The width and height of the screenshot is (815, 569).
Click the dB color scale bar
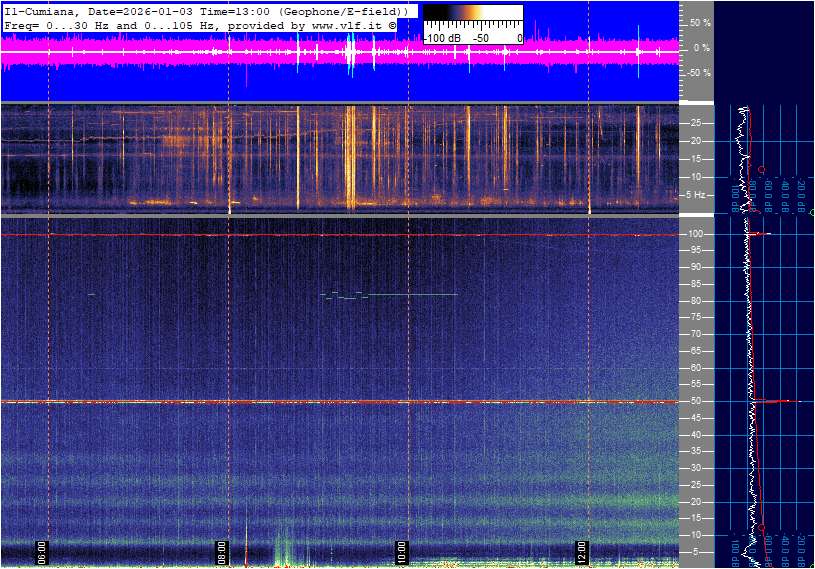pos(472,15)
